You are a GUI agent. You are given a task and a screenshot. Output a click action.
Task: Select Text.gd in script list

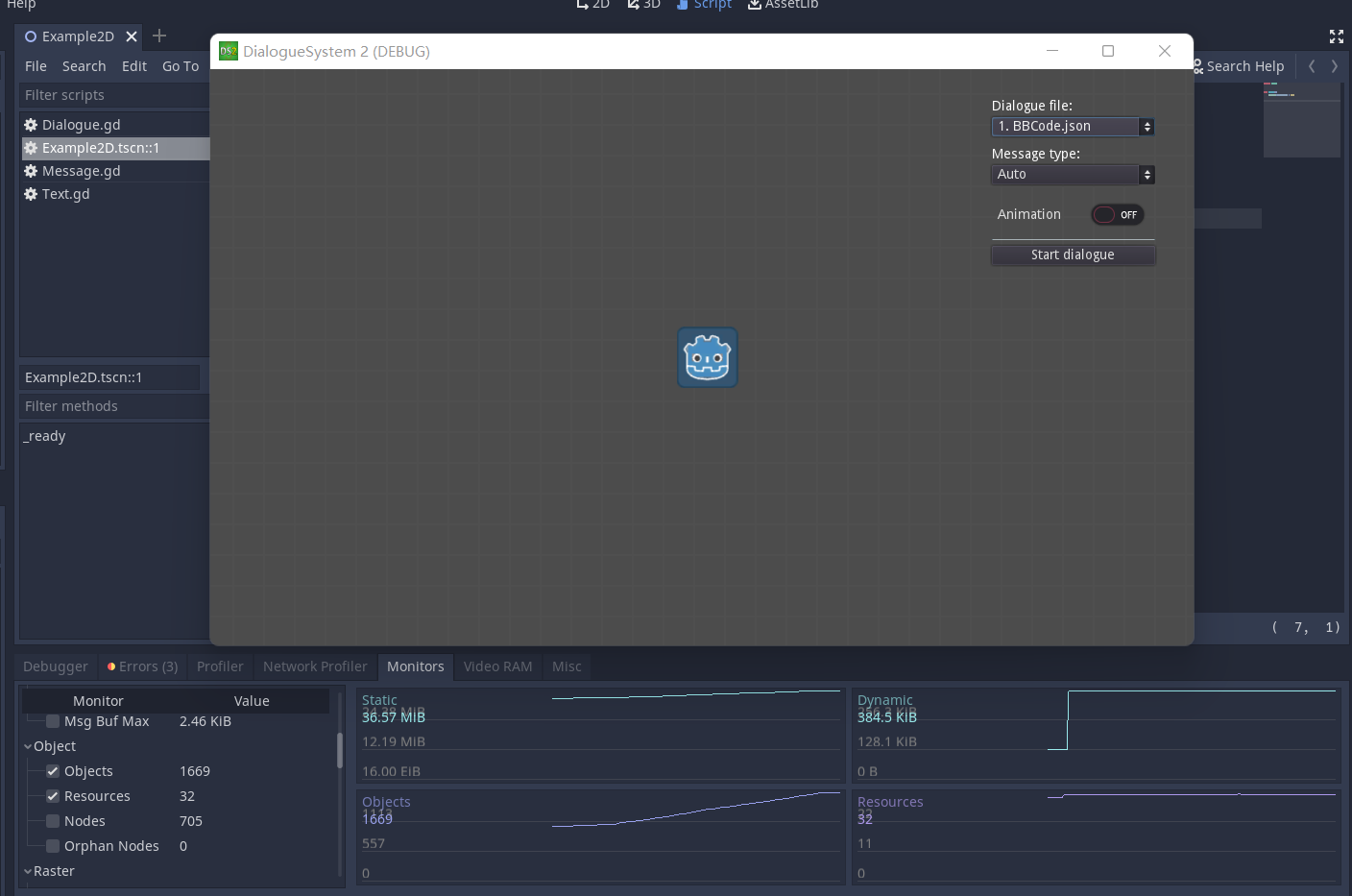pos(115,194)
